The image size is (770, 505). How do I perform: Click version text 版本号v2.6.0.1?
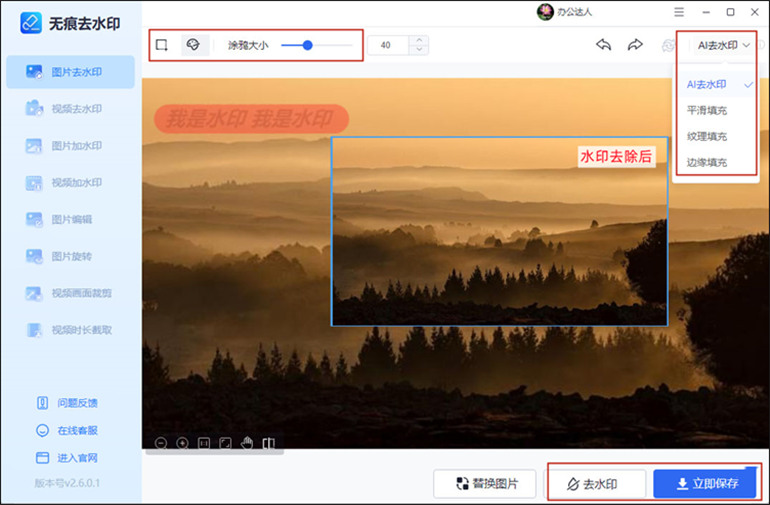point(67,483)
